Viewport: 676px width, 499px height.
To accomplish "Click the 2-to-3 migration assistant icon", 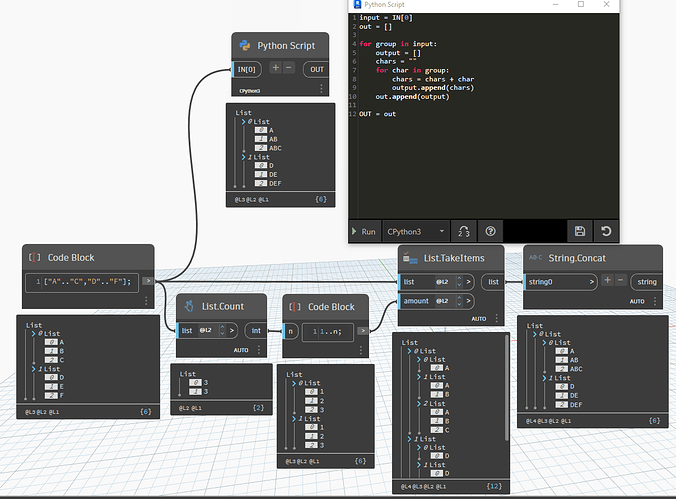I will (x=463, y=231).
